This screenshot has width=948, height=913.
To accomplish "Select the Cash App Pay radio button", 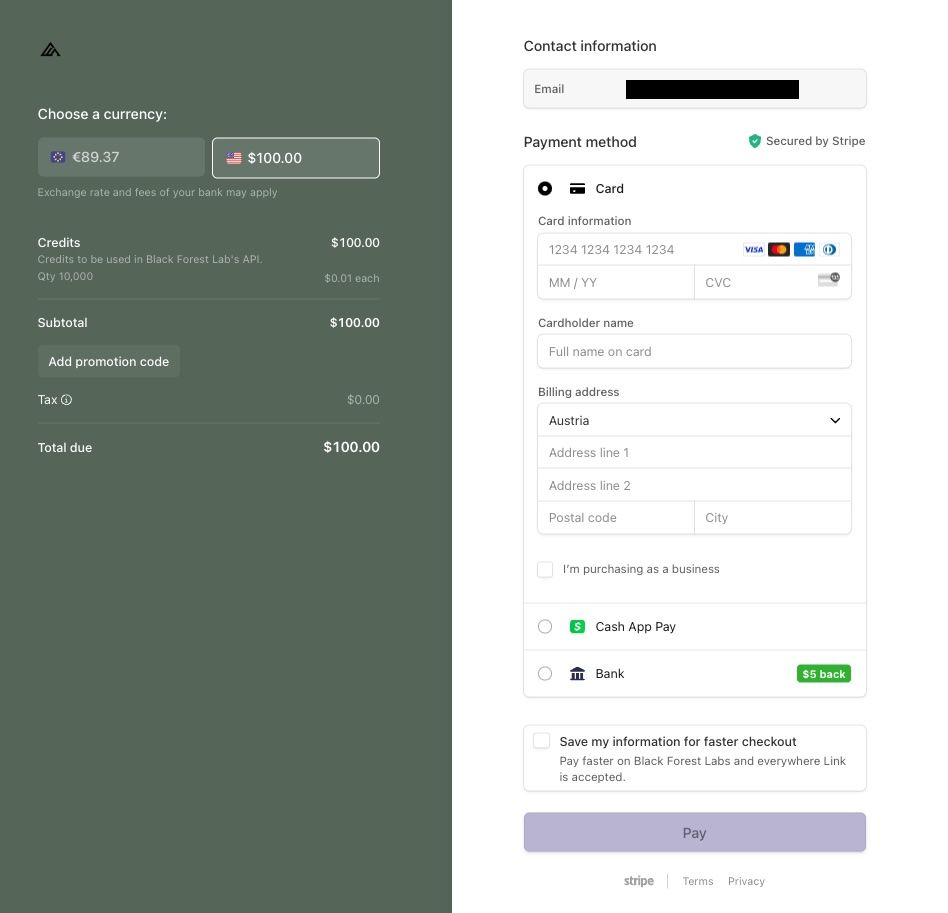I will pos(545,626).
